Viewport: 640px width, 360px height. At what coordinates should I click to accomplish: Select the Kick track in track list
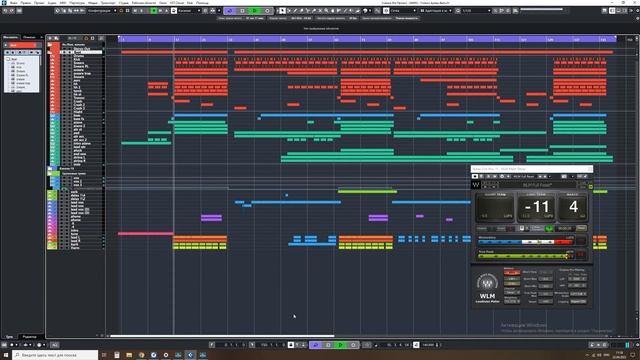point(77,59)
